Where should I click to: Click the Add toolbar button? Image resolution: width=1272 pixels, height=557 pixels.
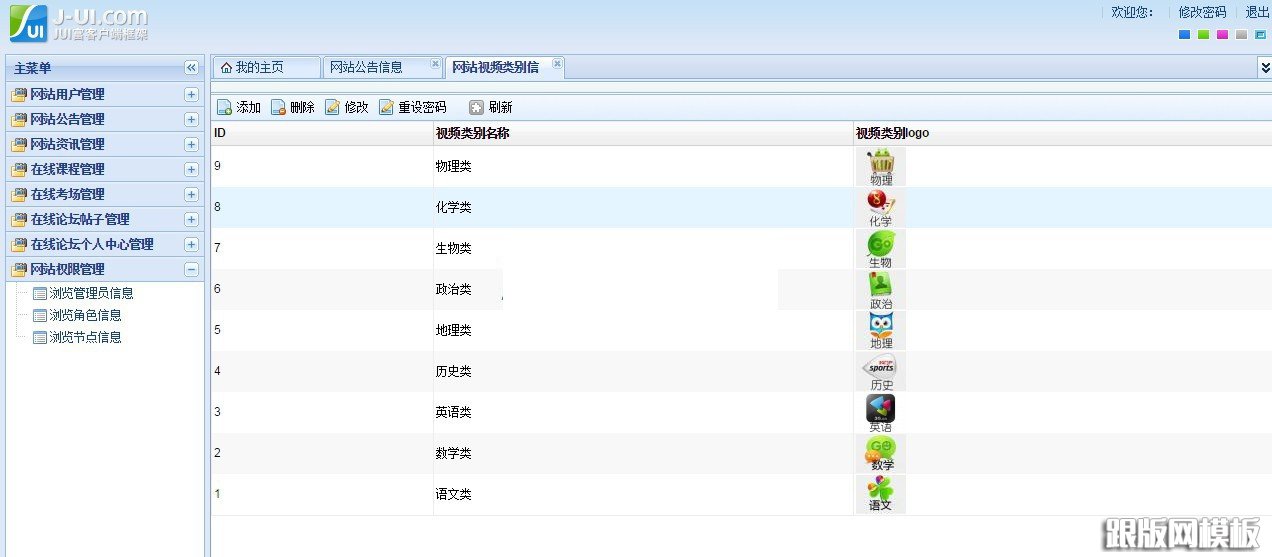pyautogui.click(x=239, y=108)
